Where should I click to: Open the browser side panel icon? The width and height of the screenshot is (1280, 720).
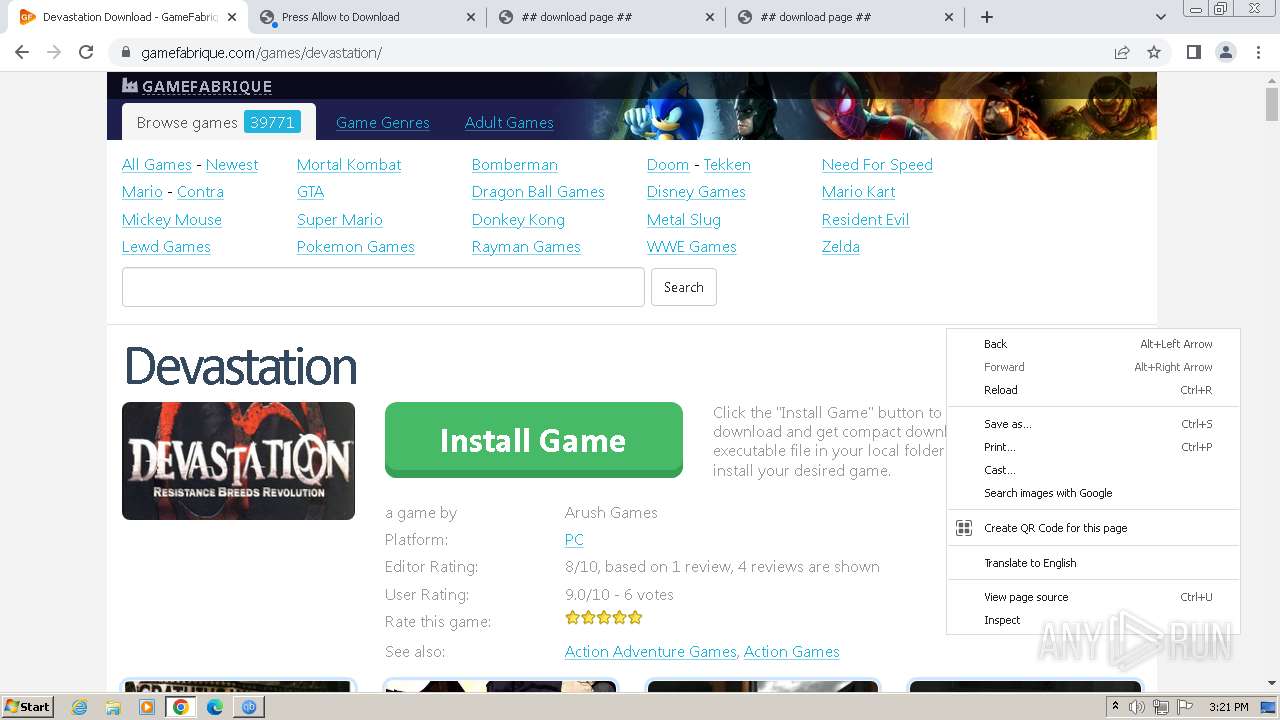[x=1193, y=52]
